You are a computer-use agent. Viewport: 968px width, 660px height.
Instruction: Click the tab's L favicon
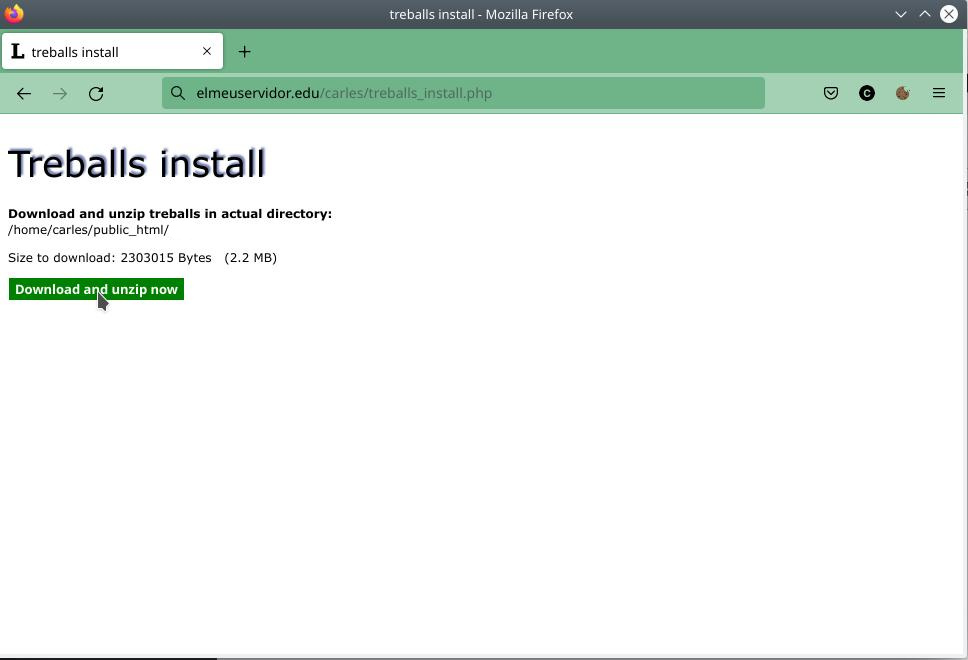[x=18, y=51]
